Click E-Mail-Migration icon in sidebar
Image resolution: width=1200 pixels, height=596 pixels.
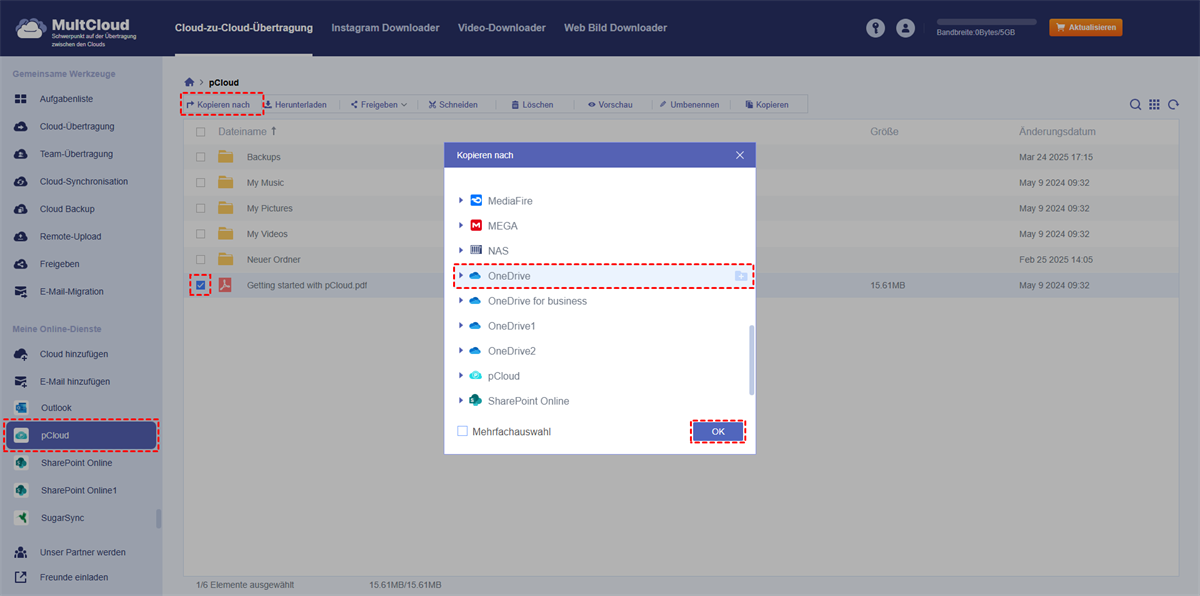coord(21,292)
